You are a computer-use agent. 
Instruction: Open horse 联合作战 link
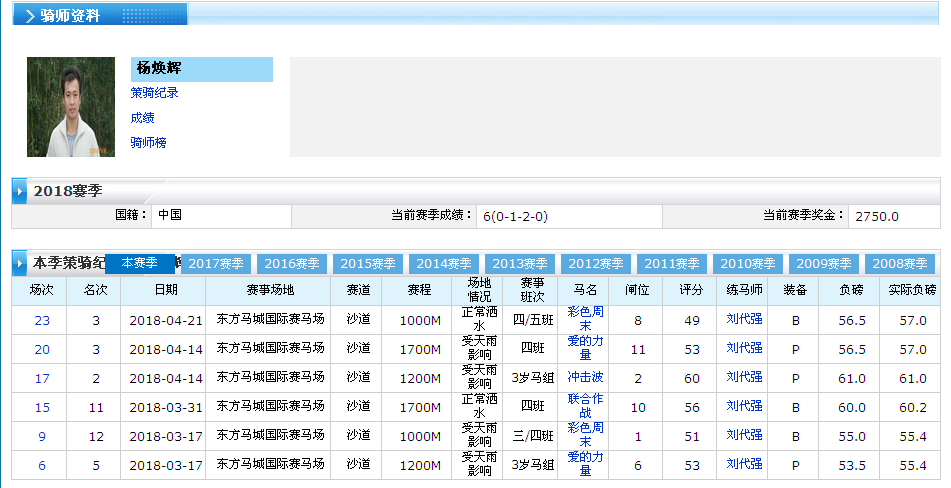585,406
